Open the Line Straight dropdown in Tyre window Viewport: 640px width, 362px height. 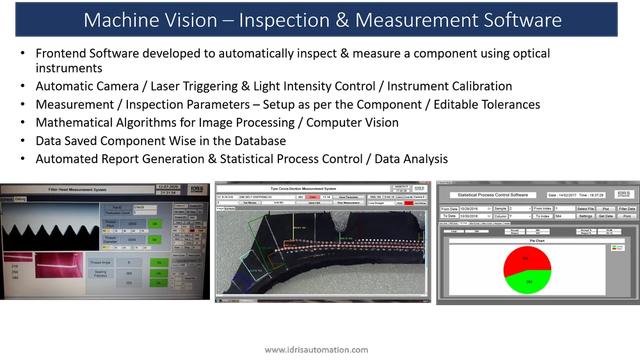pos(382,203)
